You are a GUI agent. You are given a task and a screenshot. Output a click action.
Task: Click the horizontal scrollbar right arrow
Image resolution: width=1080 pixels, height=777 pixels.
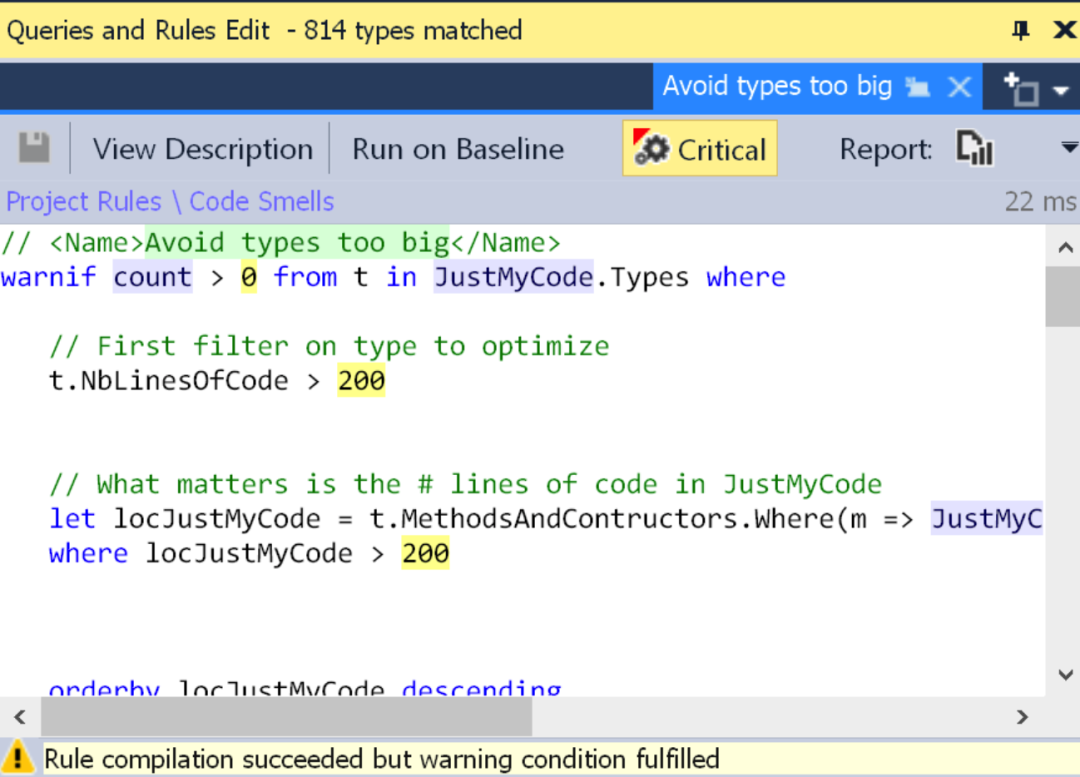click(1022, 716)
